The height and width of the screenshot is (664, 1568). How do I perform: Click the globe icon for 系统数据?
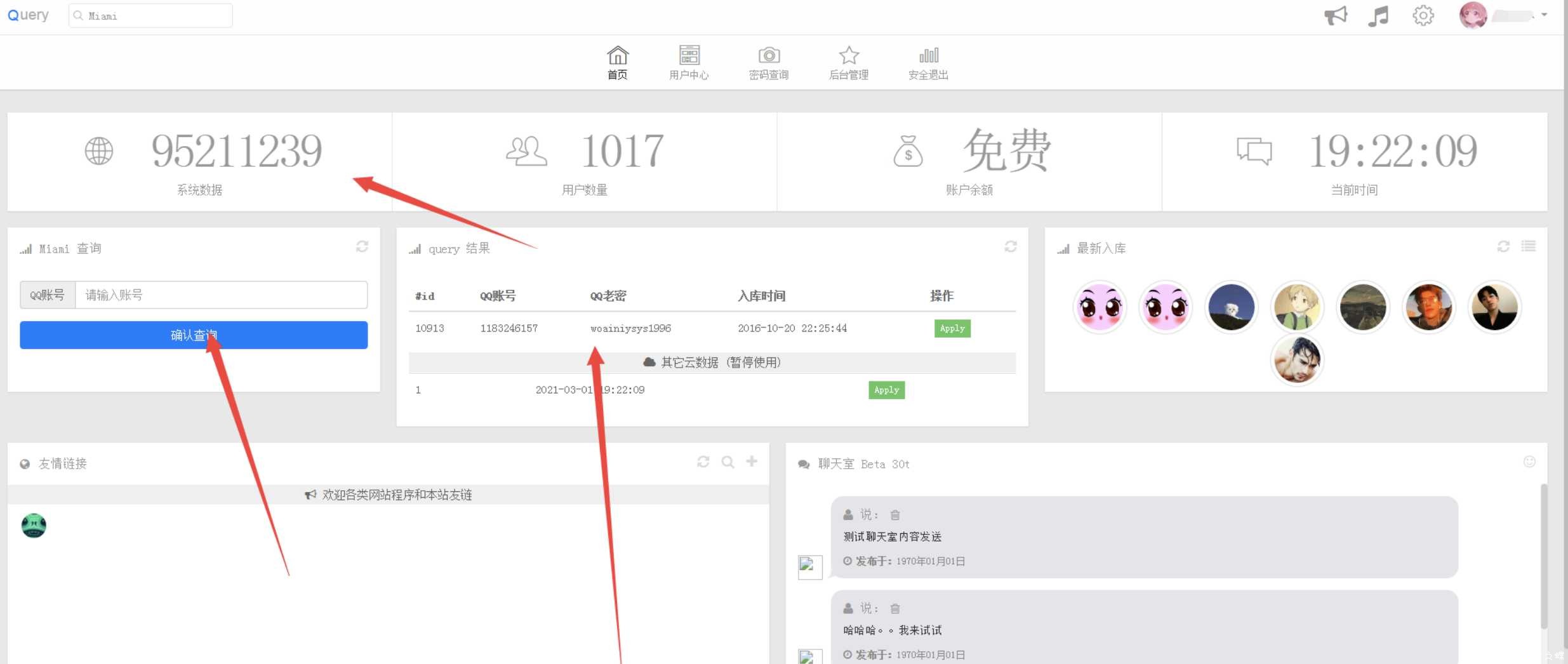[x=99, y=151]
